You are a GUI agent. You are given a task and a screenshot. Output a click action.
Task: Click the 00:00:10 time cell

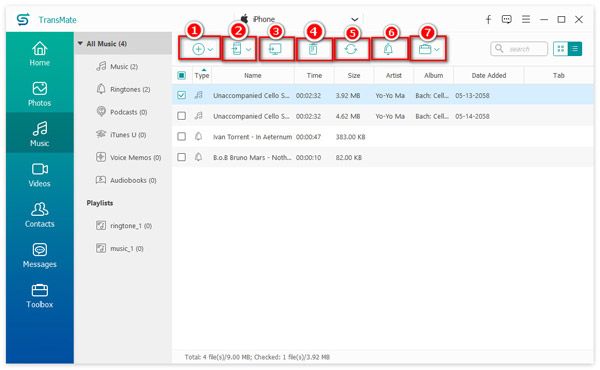click(x=308, y=157)
